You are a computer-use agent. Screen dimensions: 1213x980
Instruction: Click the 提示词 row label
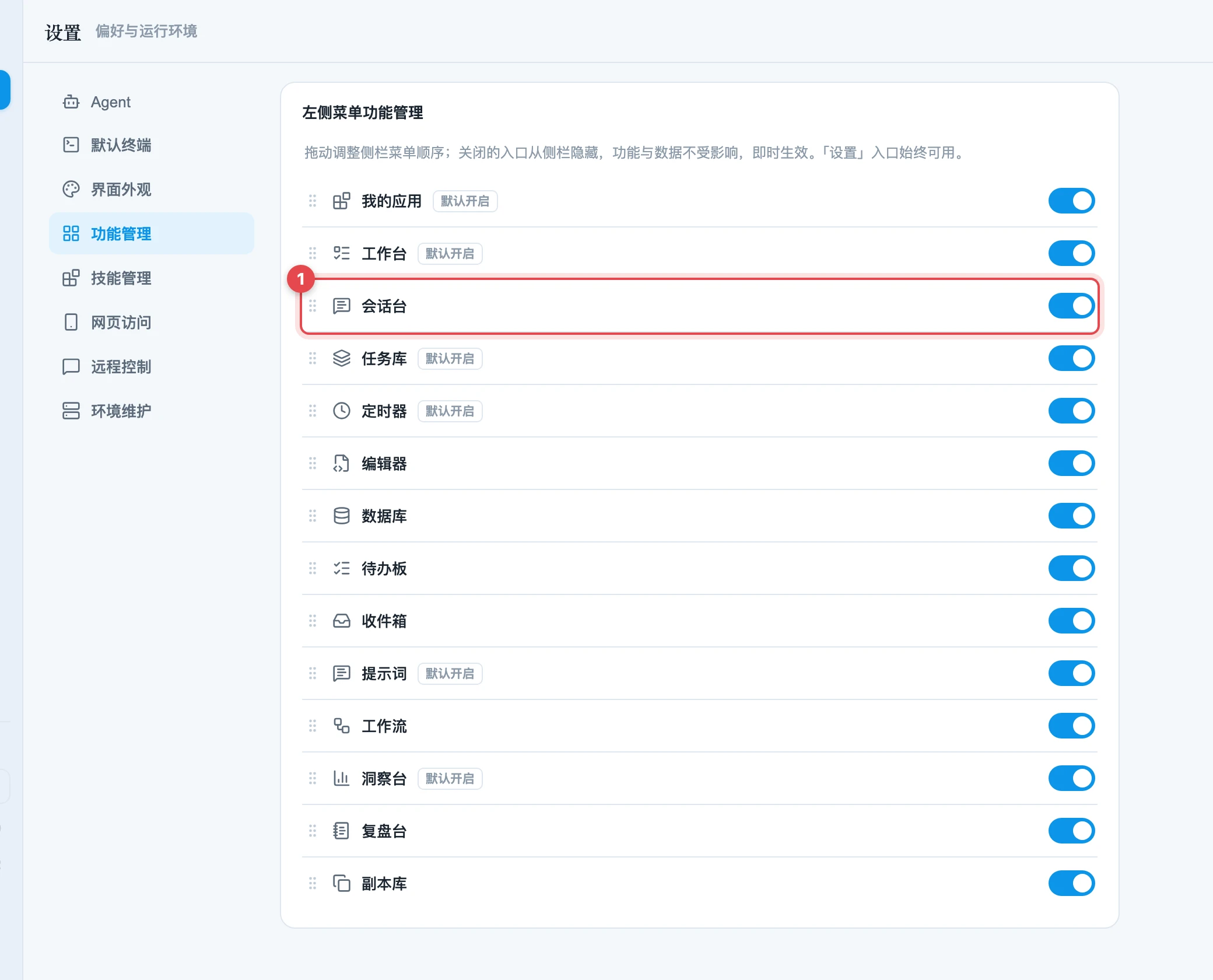pos(384,674)
